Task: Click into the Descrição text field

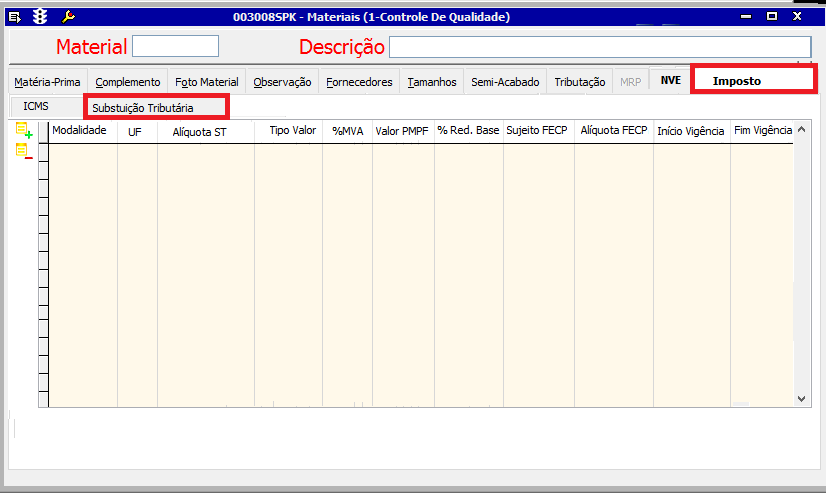Action: 600,47
